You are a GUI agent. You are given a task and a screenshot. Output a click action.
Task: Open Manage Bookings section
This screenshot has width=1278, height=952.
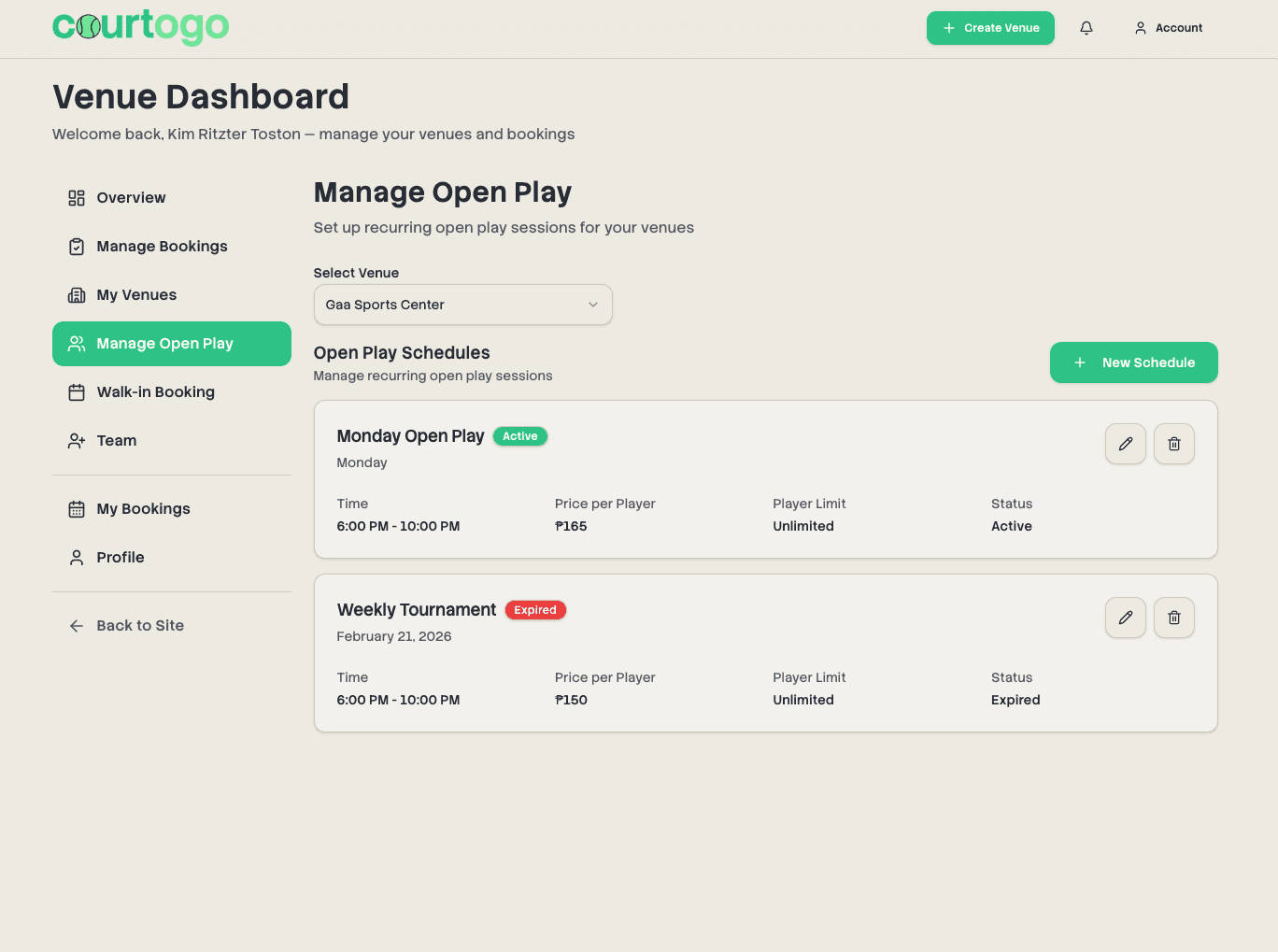click(162, 247)
